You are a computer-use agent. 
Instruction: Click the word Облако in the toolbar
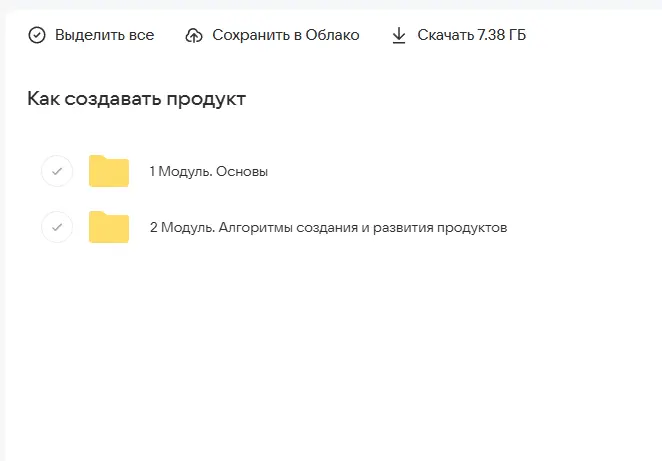point(333,36)
